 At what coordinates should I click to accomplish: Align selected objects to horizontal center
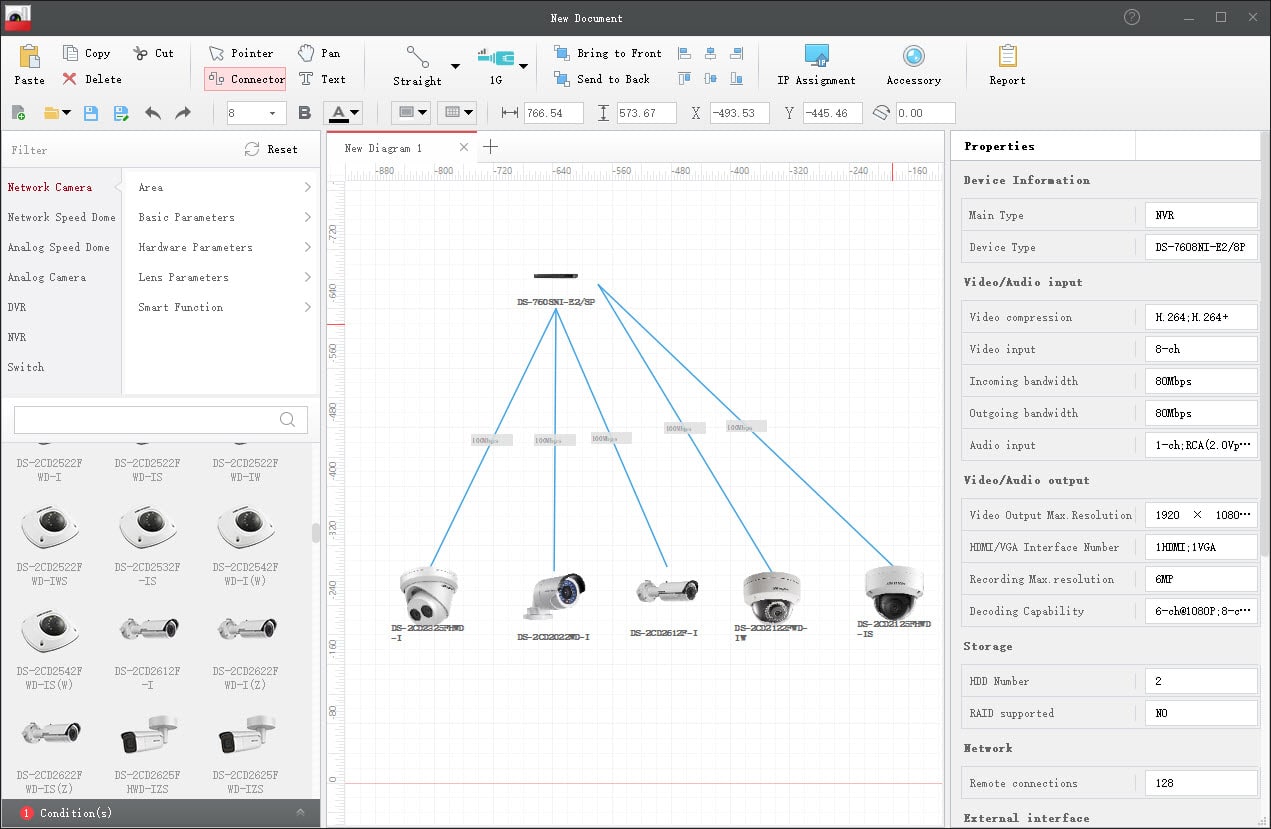tap(711, 53)
